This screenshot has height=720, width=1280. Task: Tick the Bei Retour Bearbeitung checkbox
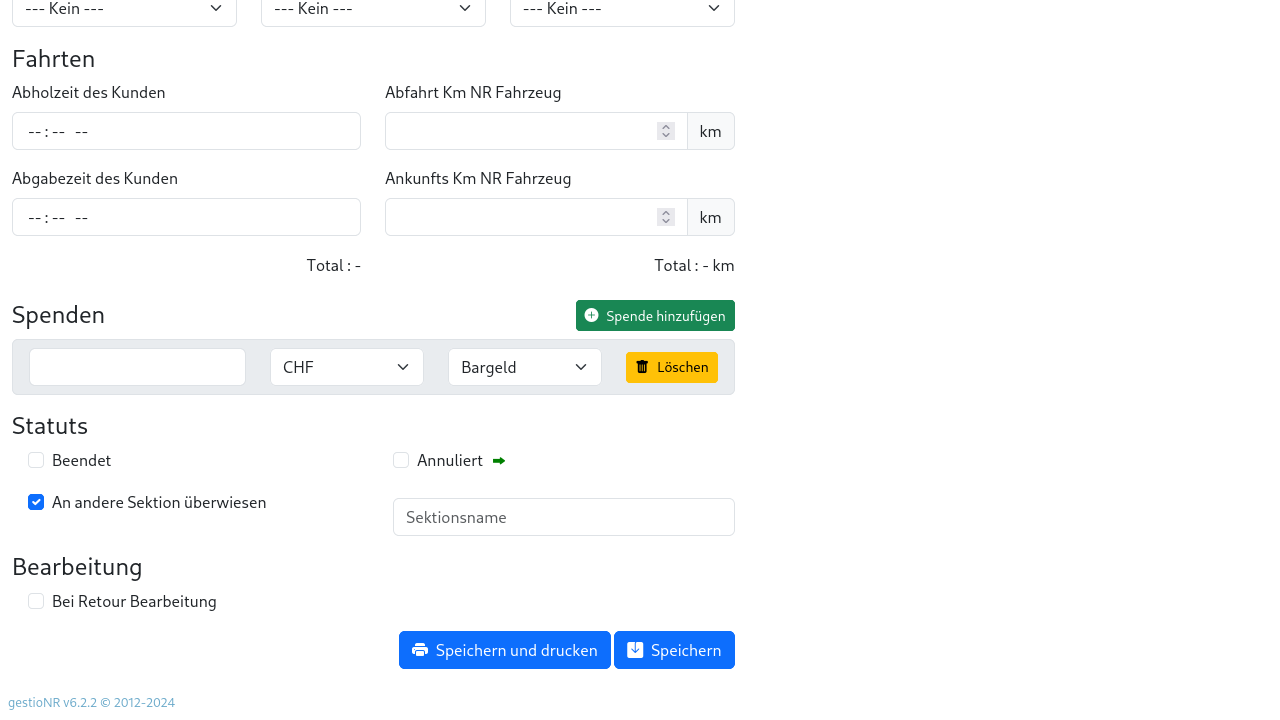(36, 601)
